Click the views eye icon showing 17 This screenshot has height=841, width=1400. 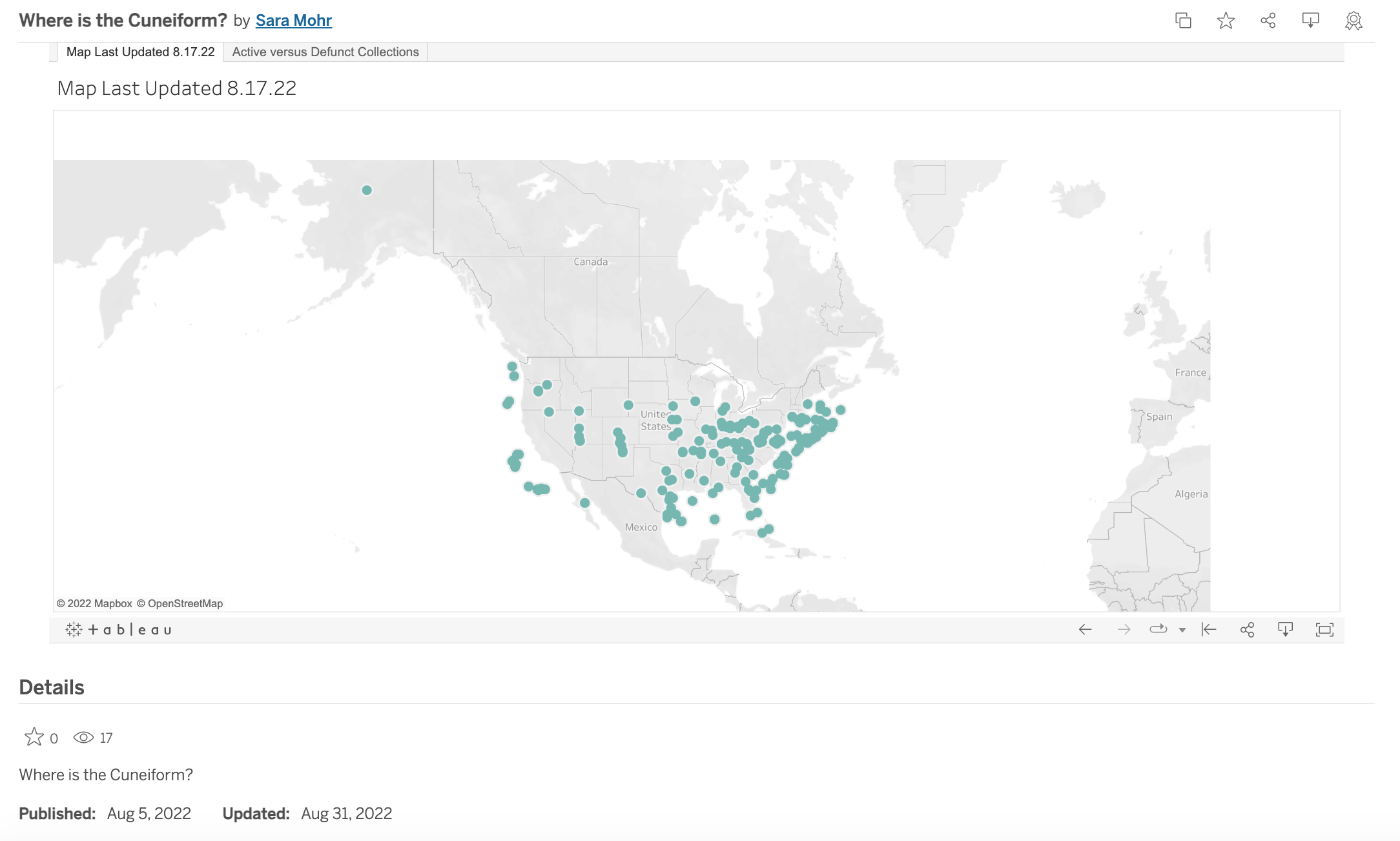coord(83,738)
